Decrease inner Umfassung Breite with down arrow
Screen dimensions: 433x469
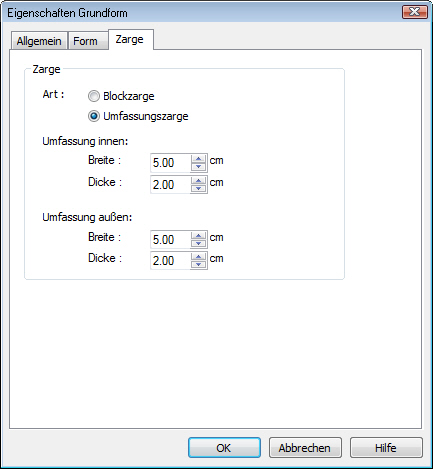(x=199, y=167)
